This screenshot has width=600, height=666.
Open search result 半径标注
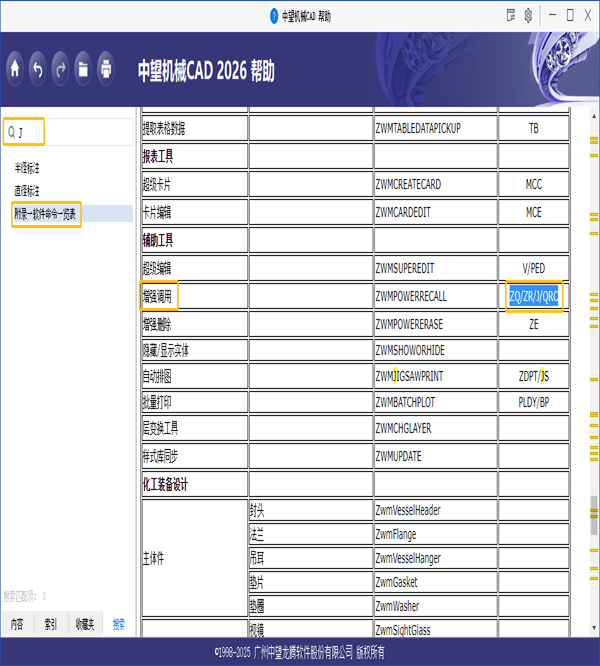pyautogui.click(x=27, y=168)
